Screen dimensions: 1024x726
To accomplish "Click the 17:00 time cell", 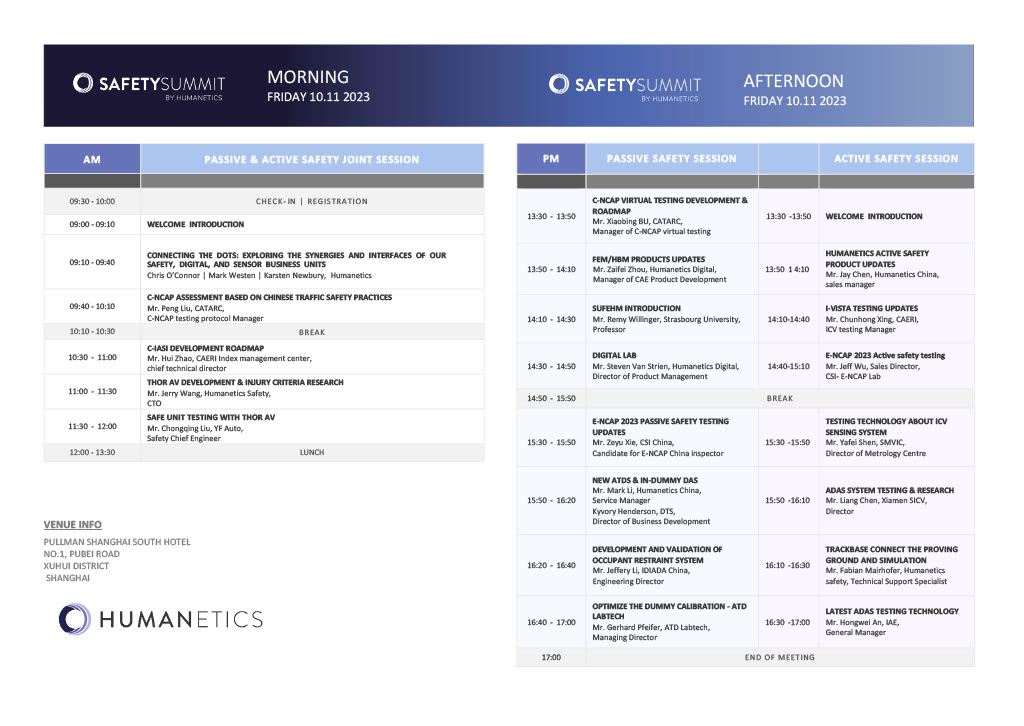I will [x=551, y=657].
